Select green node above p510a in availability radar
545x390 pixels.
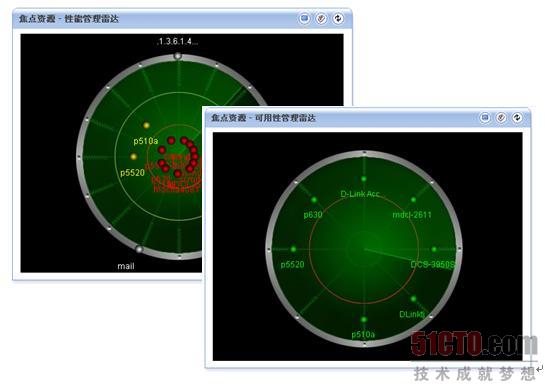click(x=364, y=319)
